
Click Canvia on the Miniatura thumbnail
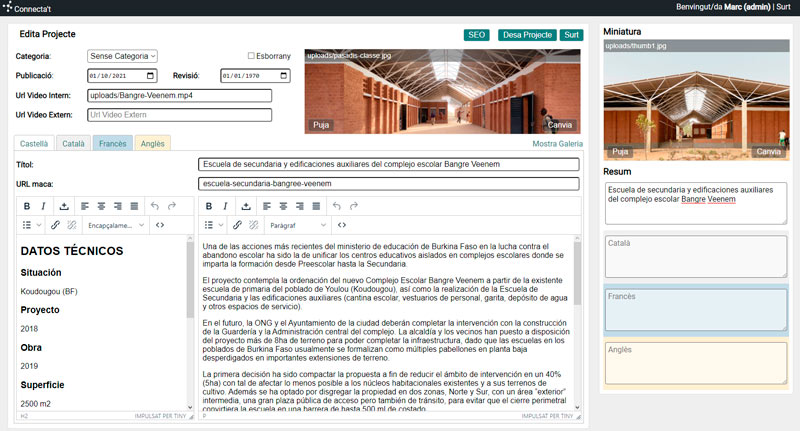pos(768,151)
